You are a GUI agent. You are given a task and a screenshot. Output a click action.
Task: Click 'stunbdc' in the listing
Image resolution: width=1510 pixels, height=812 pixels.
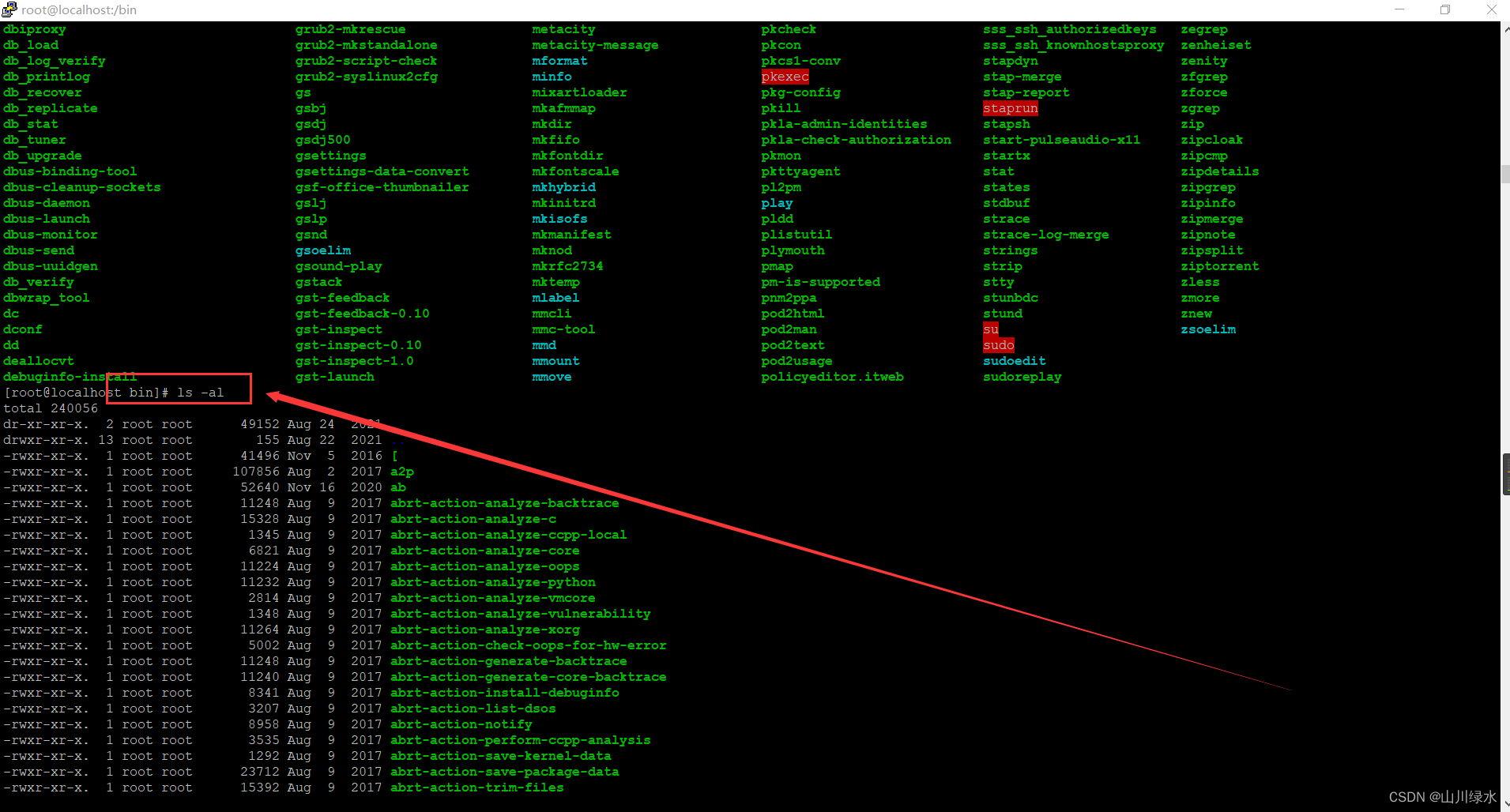pos(1011,298)
